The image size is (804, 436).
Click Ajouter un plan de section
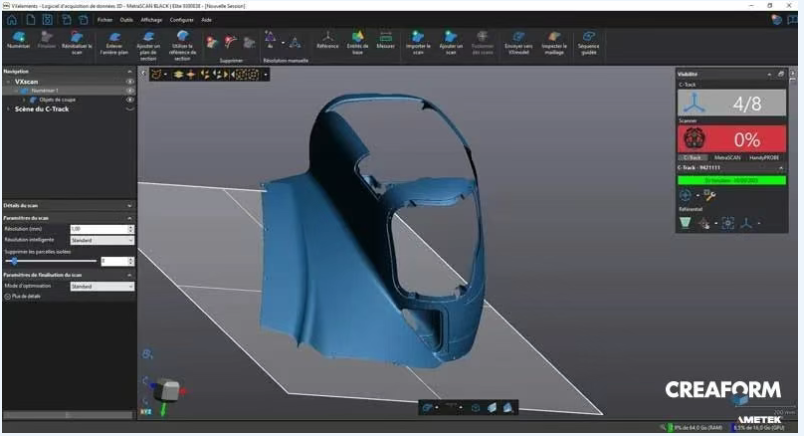[x=148, y=45]
